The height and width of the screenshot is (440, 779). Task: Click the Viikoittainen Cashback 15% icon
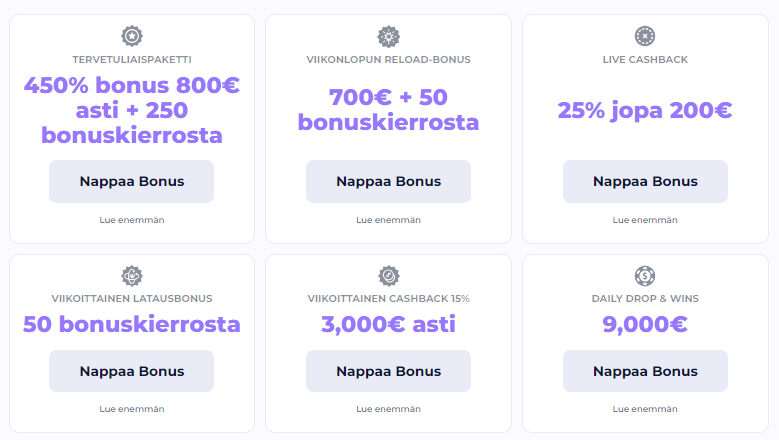pos(389,276)
